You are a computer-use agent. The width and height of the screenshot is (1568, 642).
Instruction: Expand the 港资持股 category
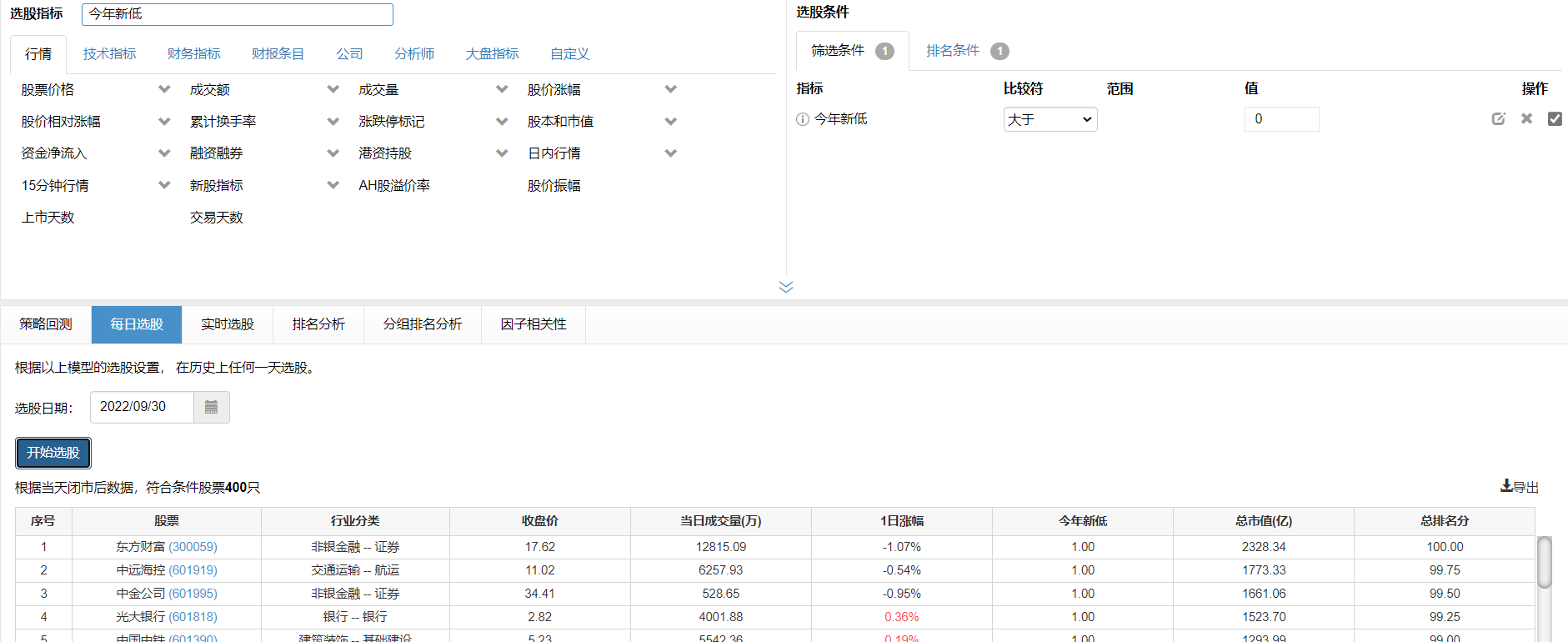(502, 153)
